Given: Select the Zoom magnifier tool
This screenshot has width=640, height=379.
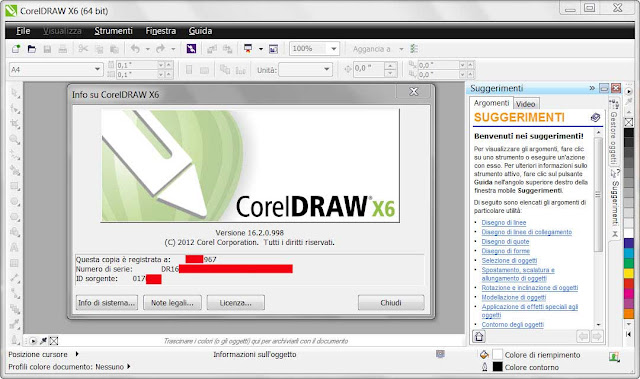Looking at the screenshot, I should point(15,140).
